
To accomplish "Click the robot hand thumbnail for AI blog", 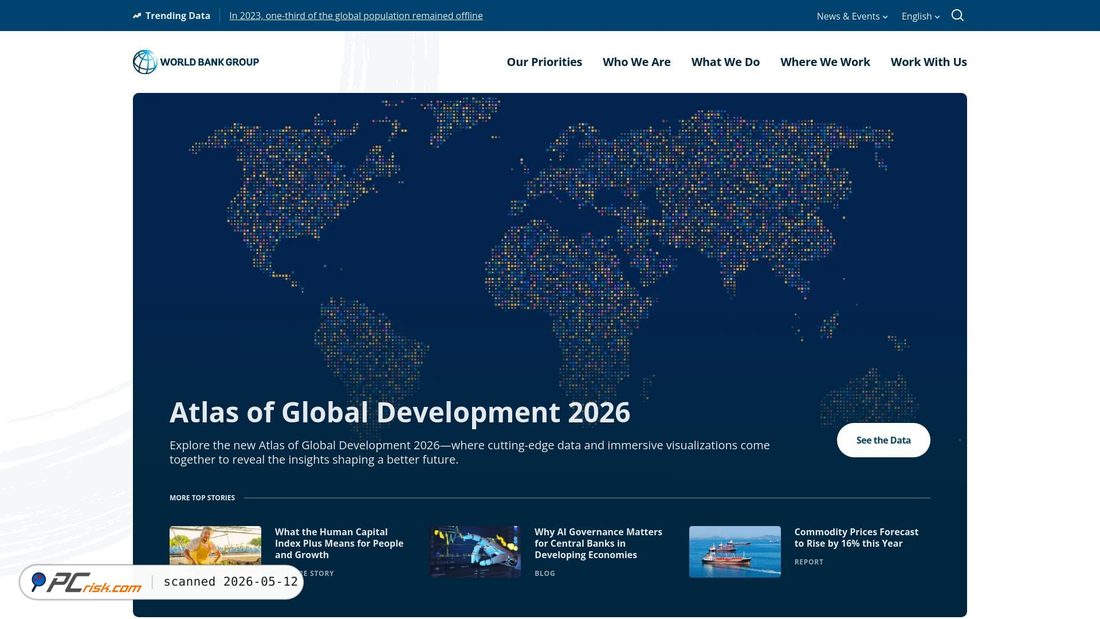I will 475,552.
